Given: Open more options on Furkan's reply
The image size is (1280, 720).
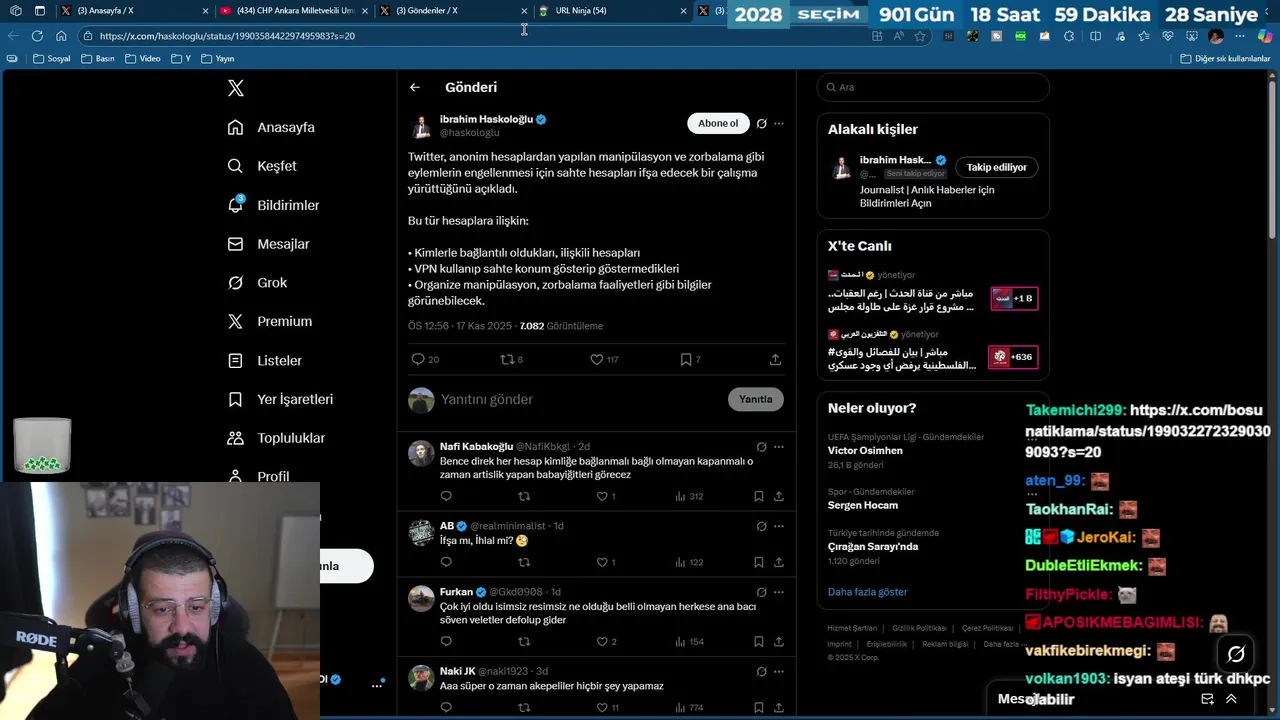Looking at the screenshot, I should coord(779,592).
